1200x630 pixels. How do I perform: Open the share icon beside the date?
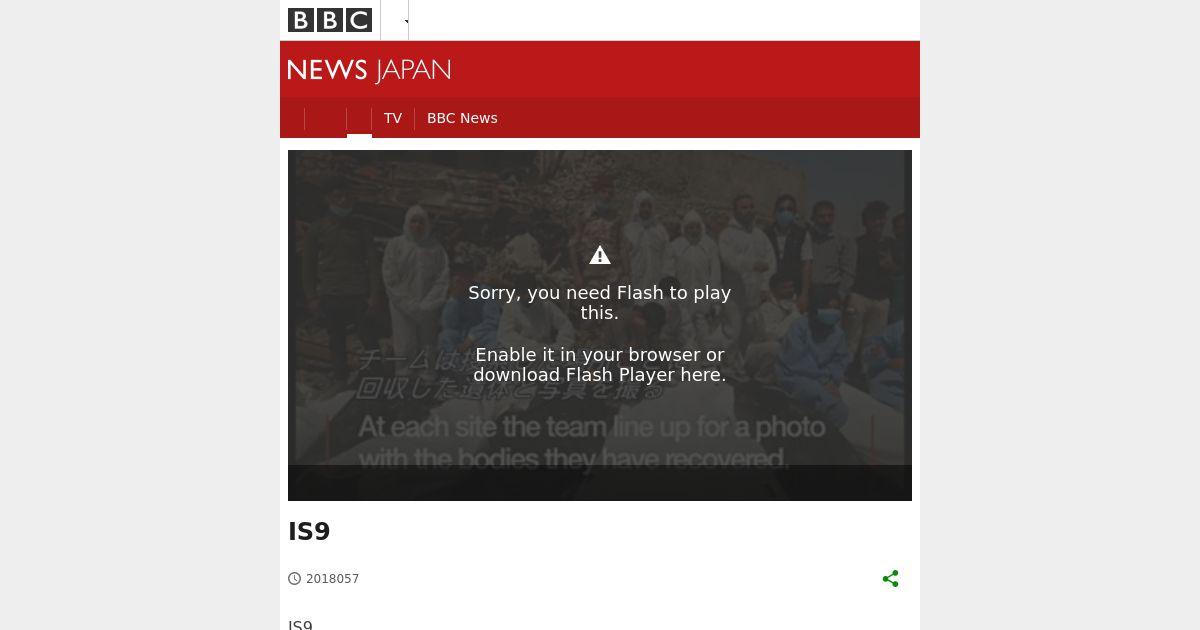891,579
